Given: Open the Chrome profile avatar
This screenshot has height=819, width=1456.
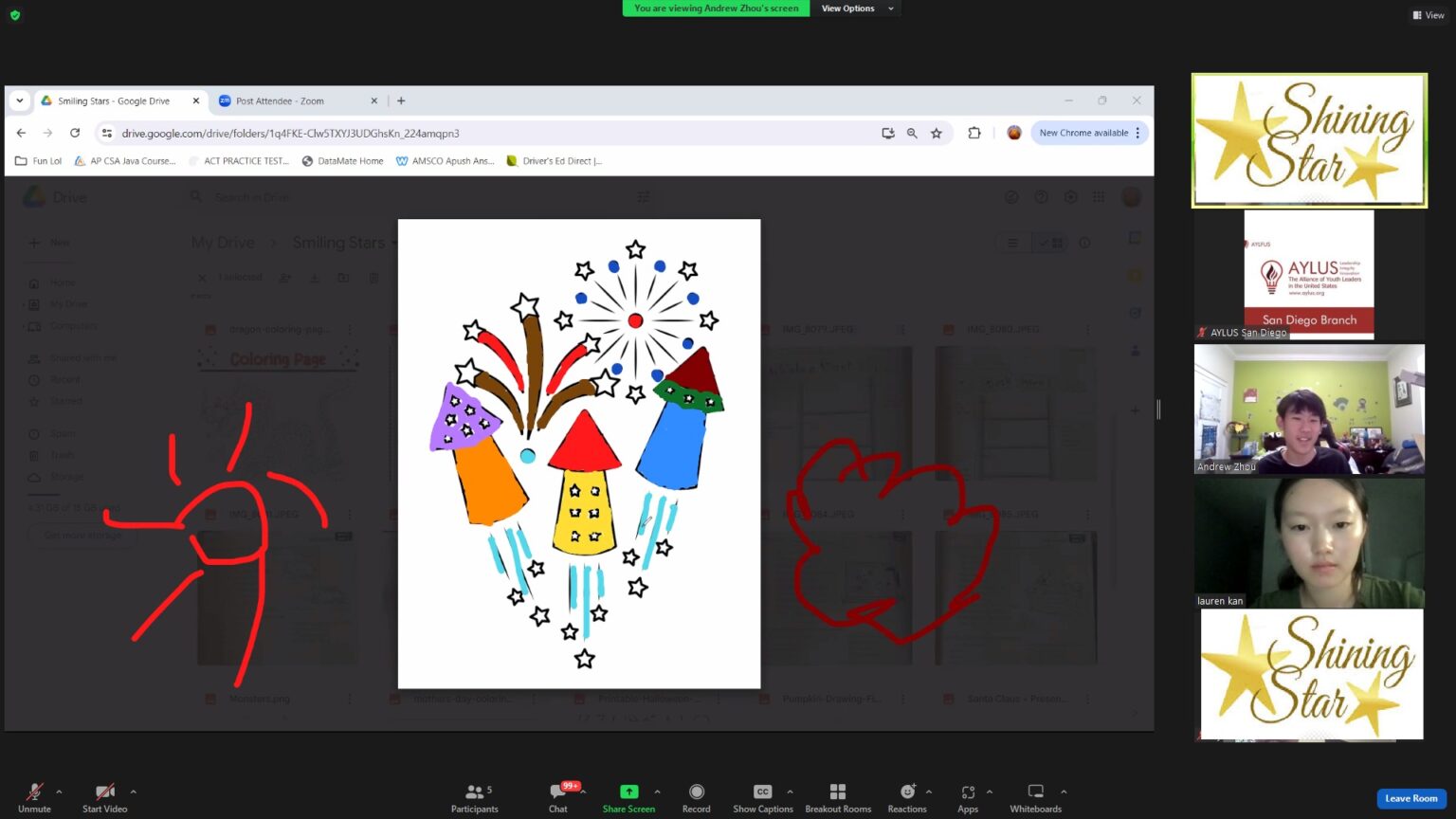Looking at the screenshot, I should click(1014, 133).
